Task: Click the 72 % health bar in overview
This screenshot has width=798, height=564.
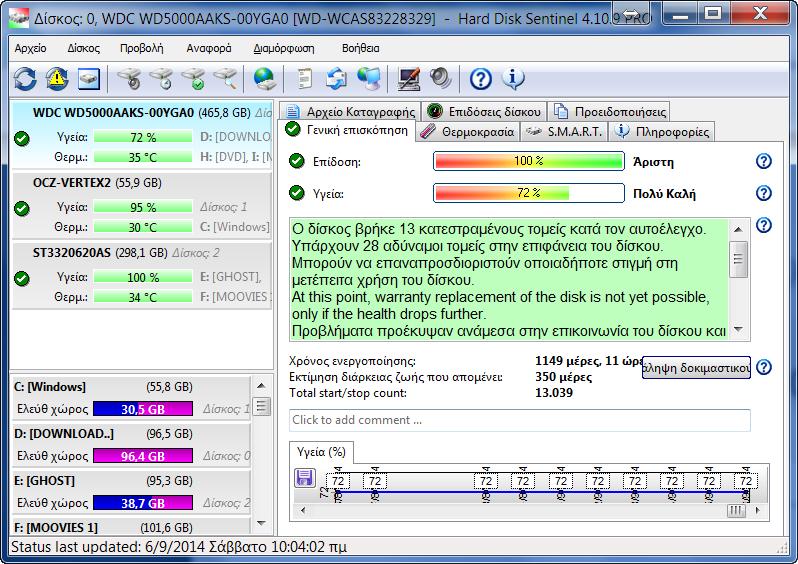Action: [529, 193]
